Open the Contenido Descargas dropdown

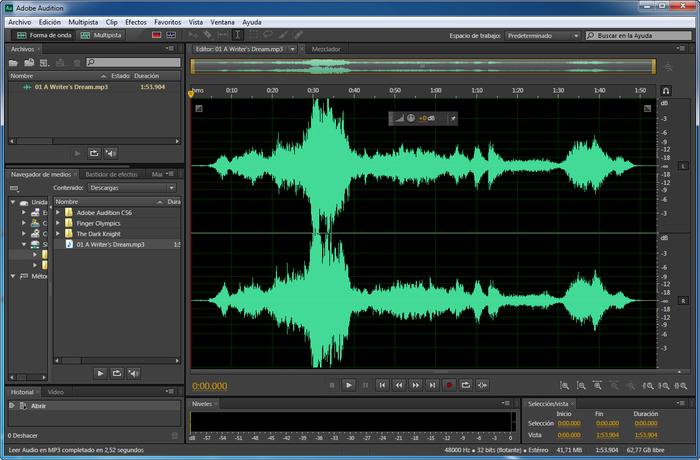pyautogui.click(x=132, y=188)
